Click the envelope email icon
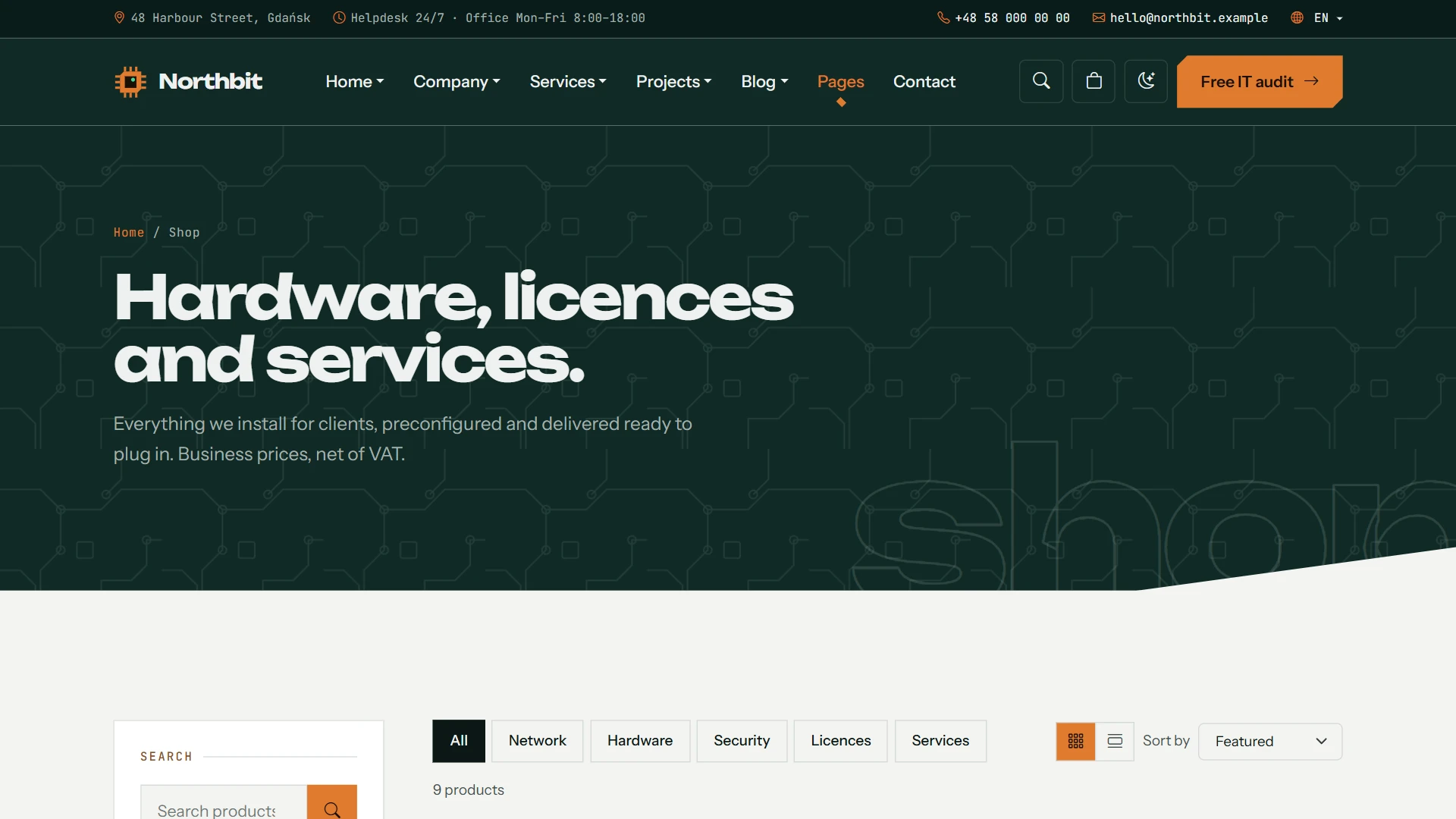The height and width of the screenshot is (819, 1456). click(x=1098, y=17)
